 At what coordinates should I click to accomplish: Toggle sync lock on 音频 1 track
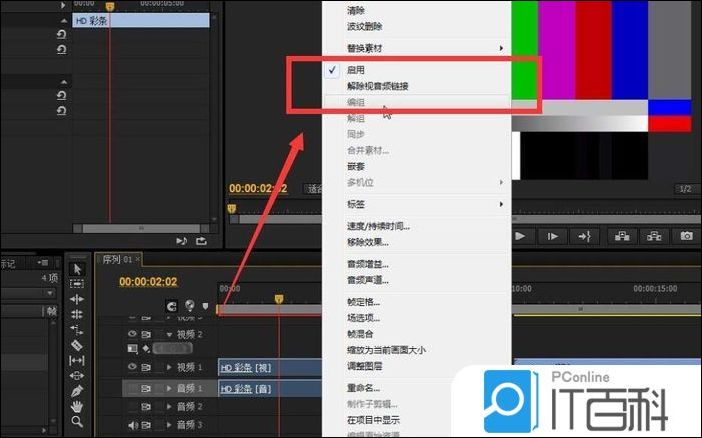pos(146,388)
